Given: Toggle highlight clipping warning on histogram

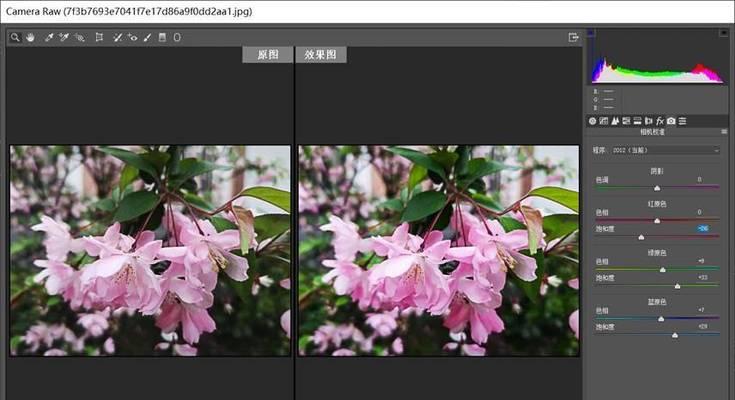Looking at the screenshot, I should tap(723, 32).
